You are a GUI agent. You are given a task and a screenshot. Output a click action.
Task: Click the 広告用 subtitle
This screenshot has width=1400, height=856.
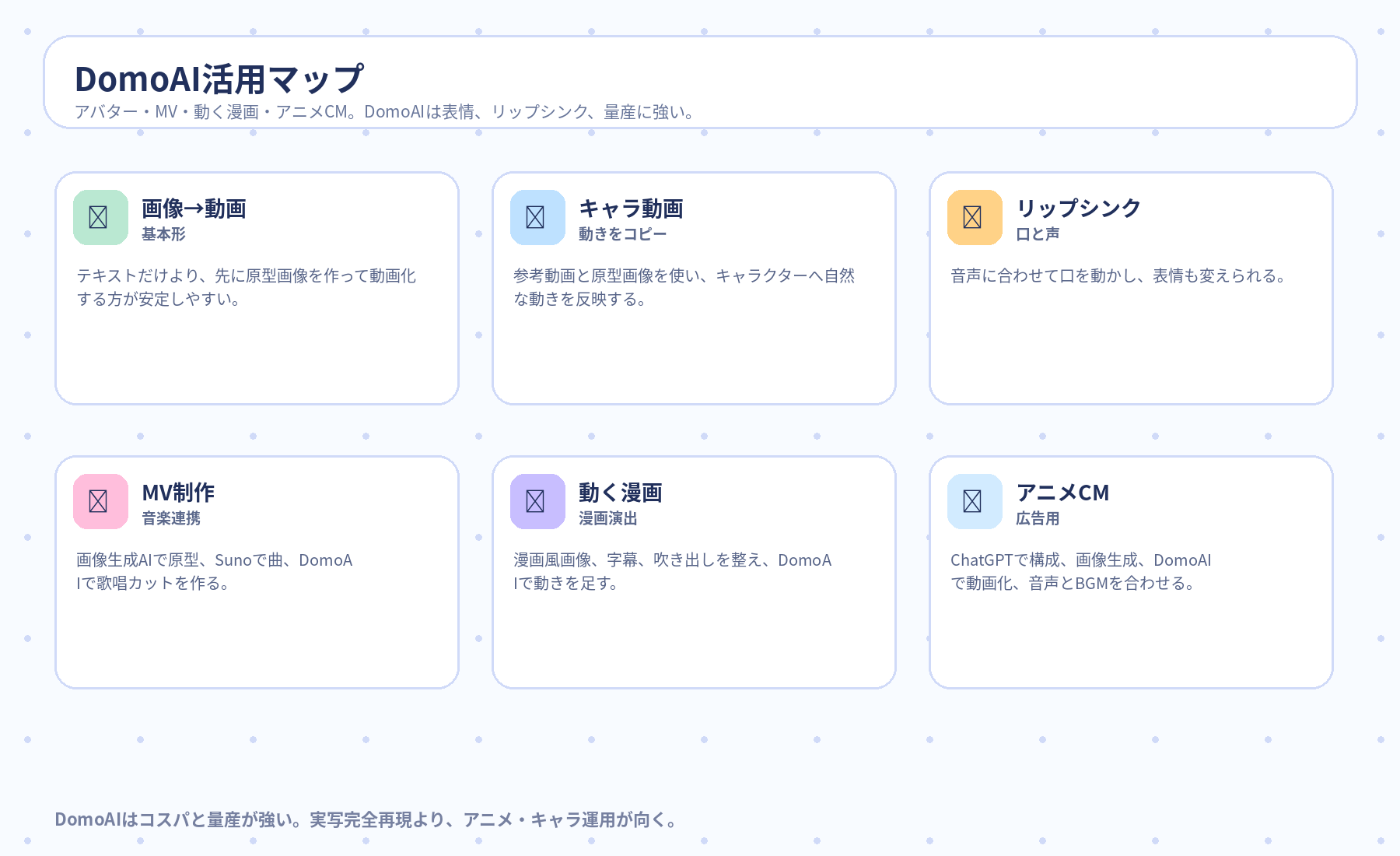pos(1038,518)
